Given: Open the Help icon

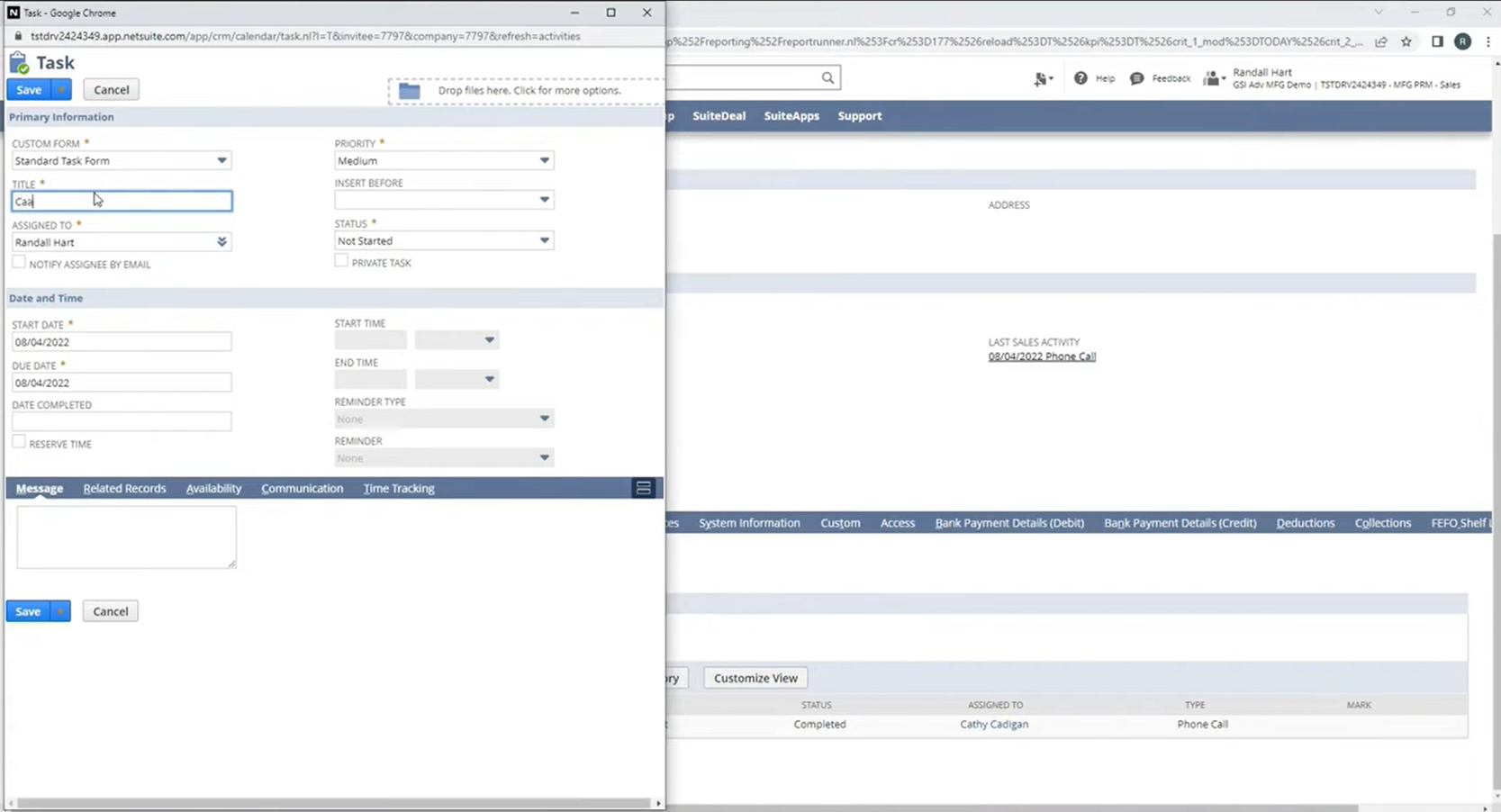Looking at the screenshot, I should [x=1081, y=78].
